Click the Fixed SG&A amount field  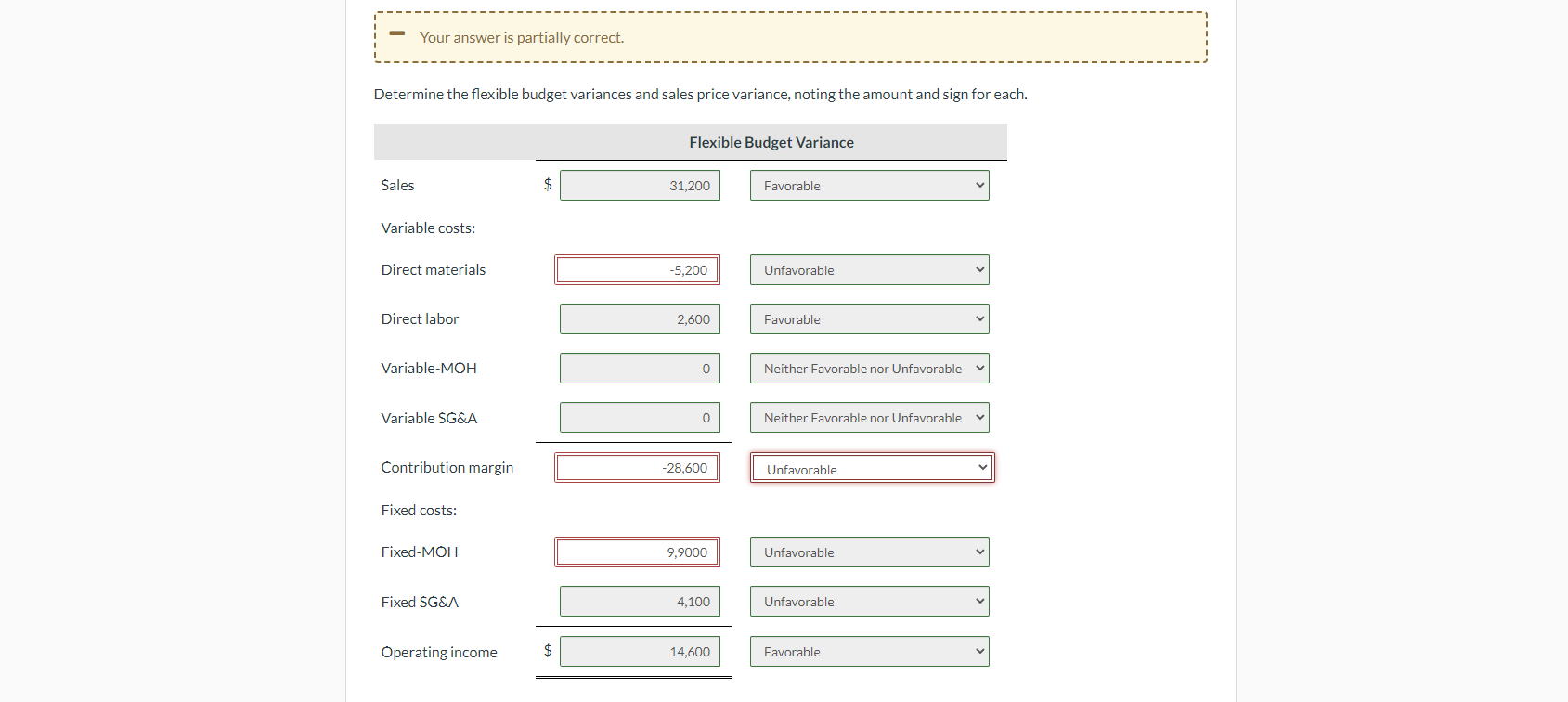point(640,602)
